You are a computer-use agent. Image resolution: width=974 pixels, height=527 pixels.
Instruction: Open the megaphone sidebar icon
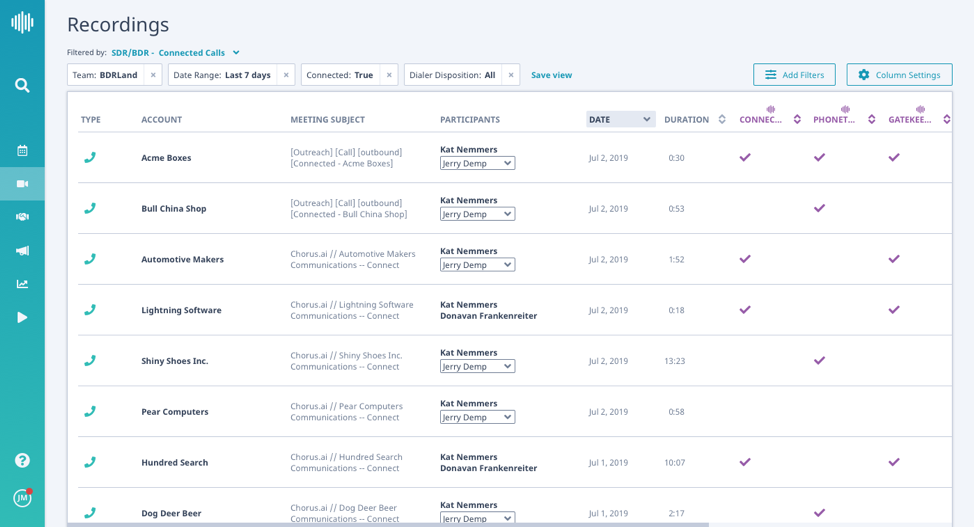[22, 250]
